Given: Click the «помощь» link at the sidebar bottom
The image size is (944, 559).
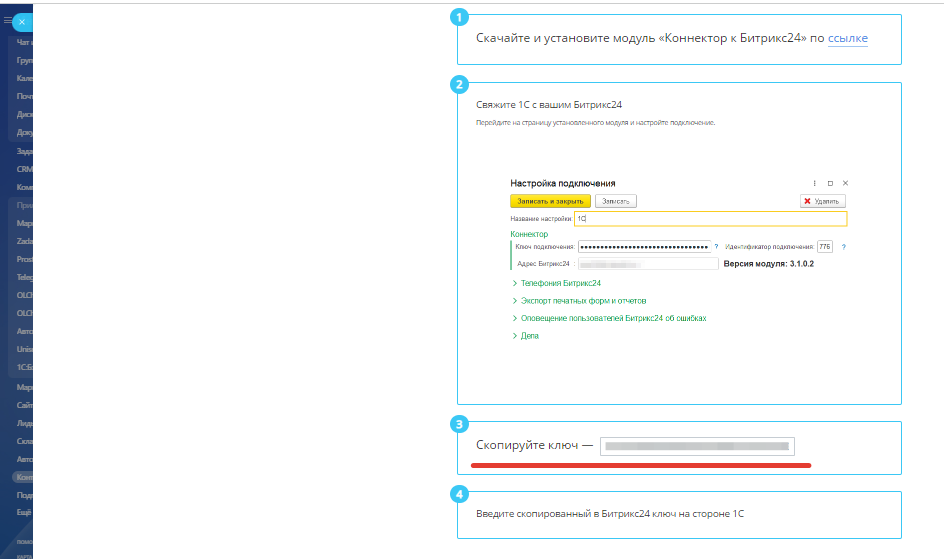Looking at the screenshot, I should click(25, 542).
